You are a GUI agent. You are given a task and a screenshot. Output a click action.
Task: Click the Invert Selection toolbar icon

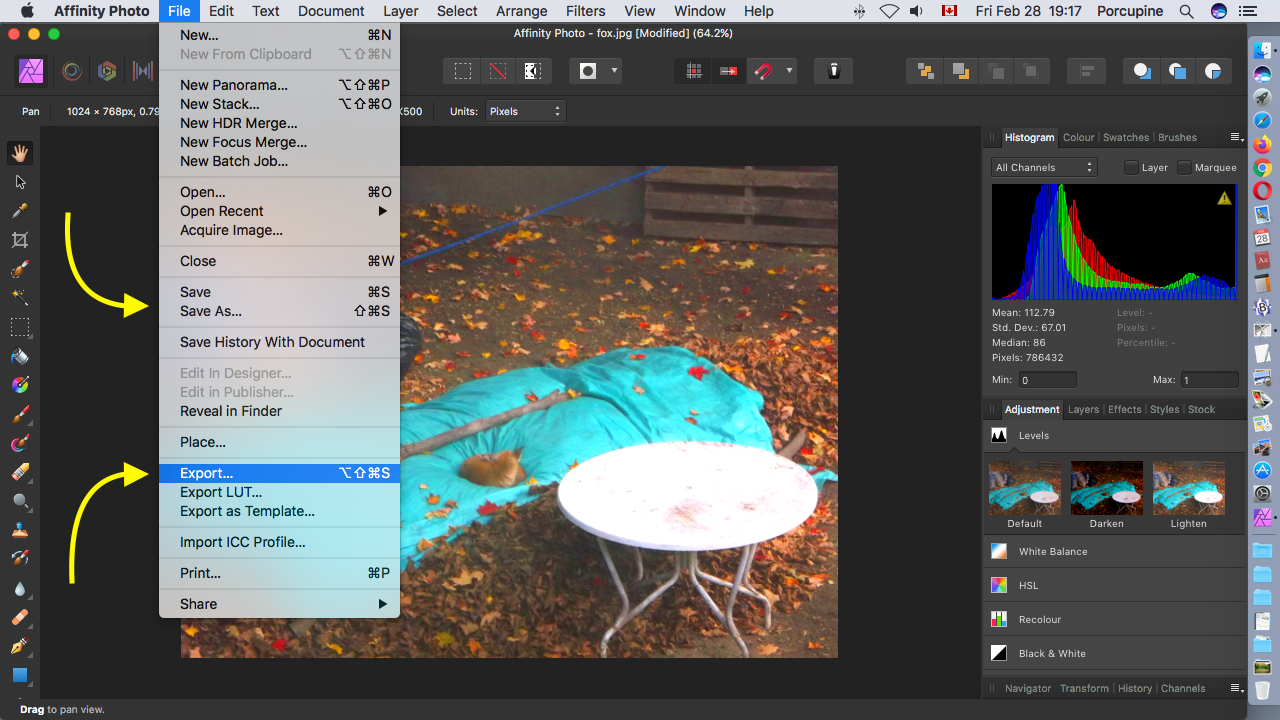tap(532, 71)
